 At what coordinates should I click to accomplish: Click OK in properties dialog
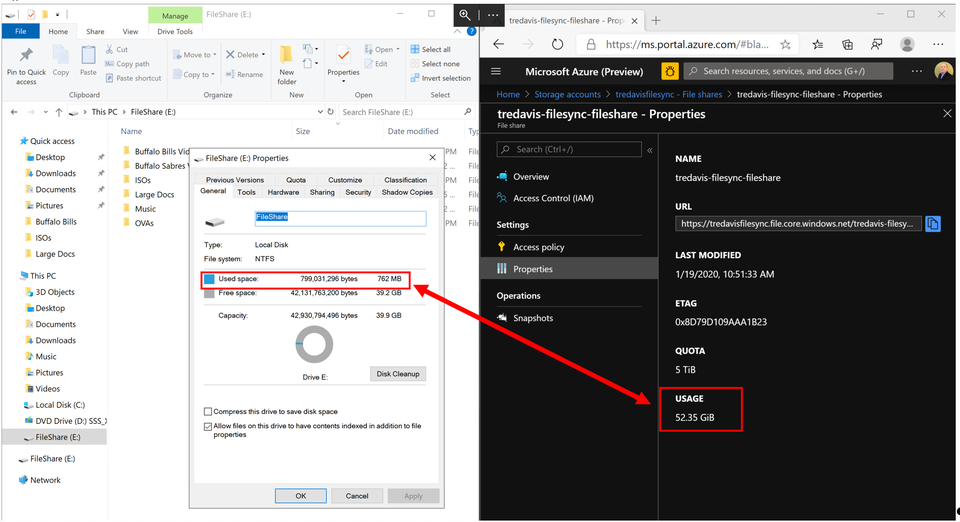pos(301,496)
